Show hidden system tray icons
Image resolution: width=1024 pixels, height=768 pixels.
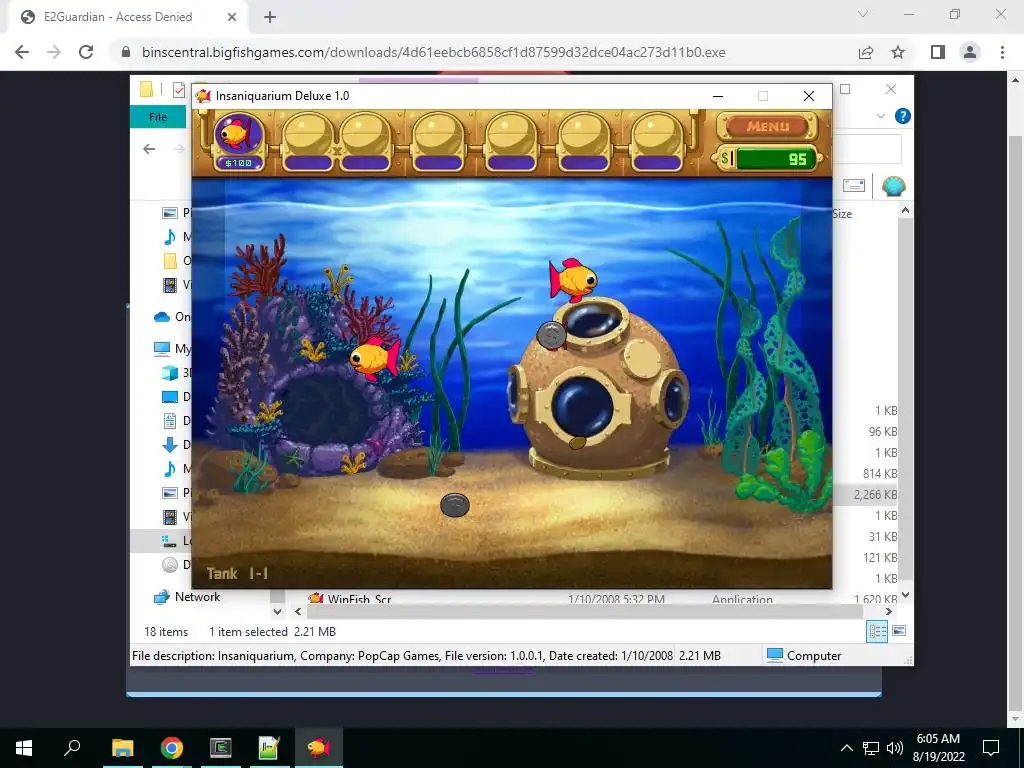tap(846, 748)
